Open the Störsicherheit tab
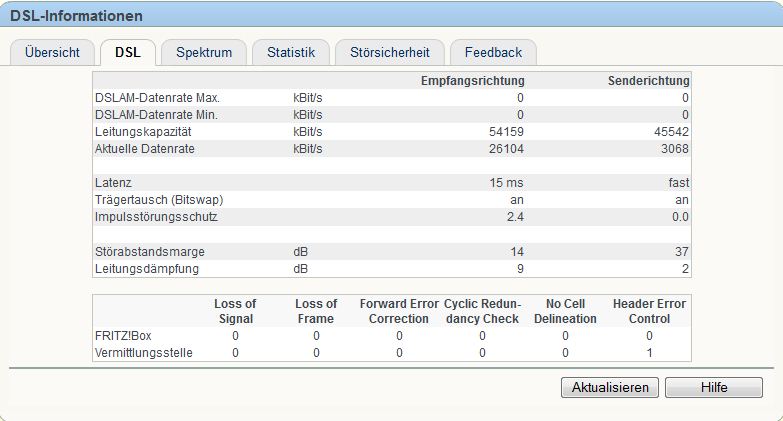Screen dimensions: 783x421 click(388, 52)
